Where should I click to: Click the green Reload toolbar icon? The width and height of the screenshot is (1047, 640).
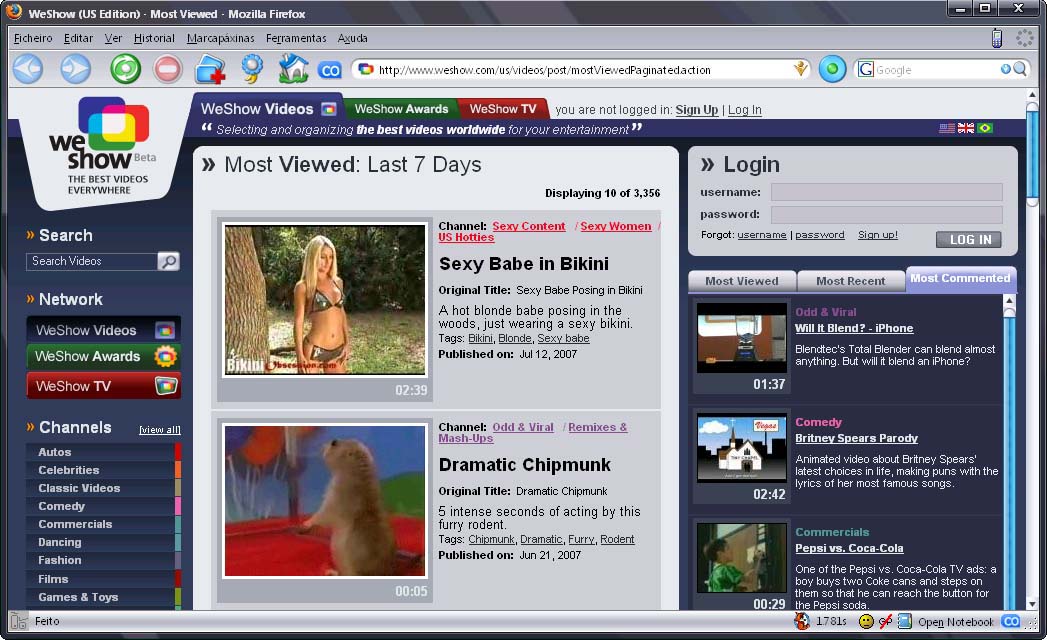point(126,69)
